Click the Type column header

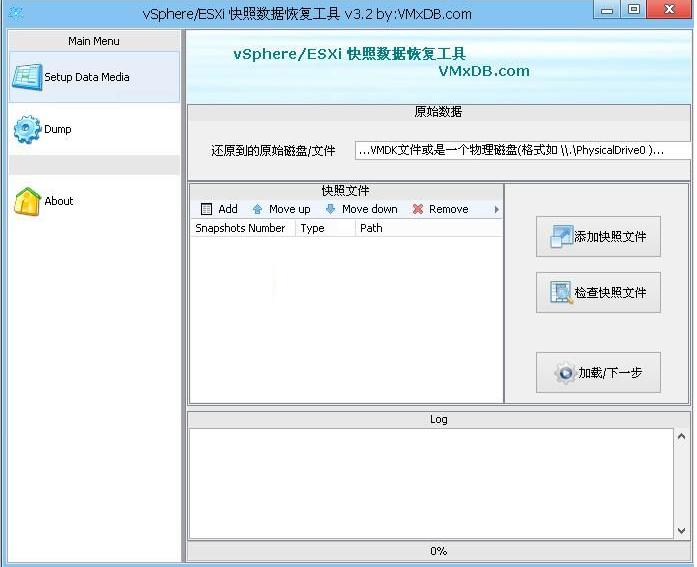324,228
